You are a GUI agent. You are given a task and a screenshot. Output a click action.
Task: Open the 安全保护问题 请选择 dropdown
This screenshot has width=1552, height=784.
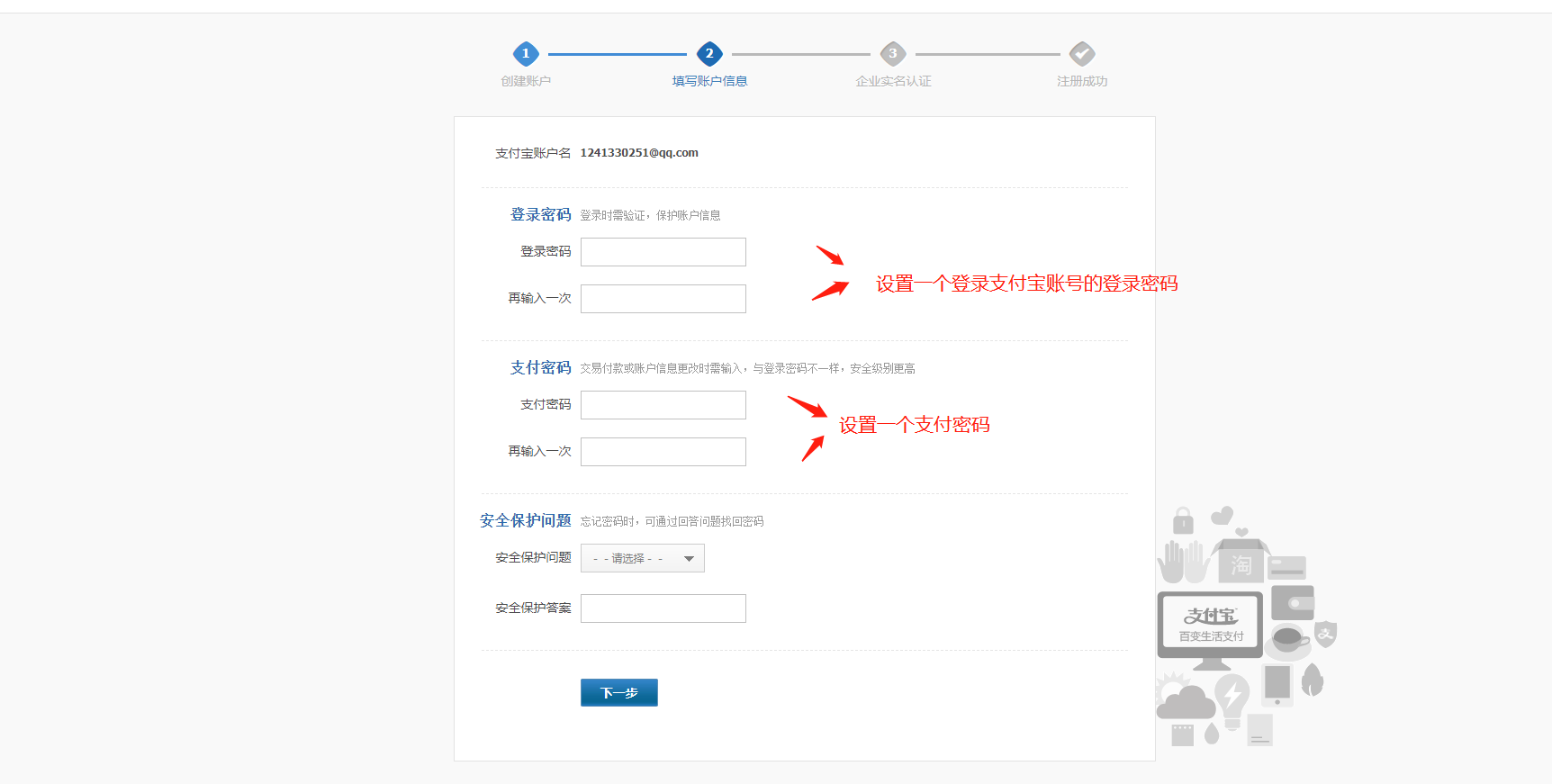pos(643,558)
